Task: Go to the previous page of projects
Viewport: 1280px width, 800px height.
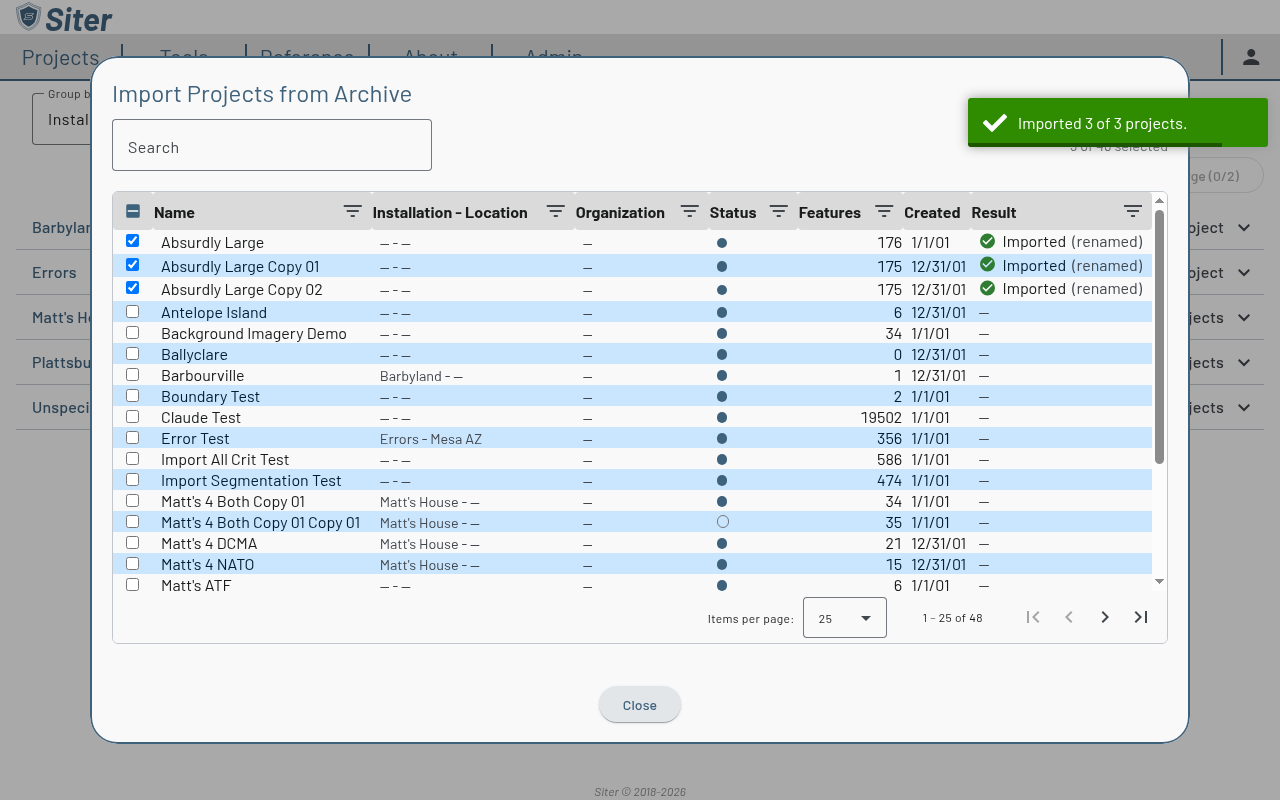Action: (1069, 617)
